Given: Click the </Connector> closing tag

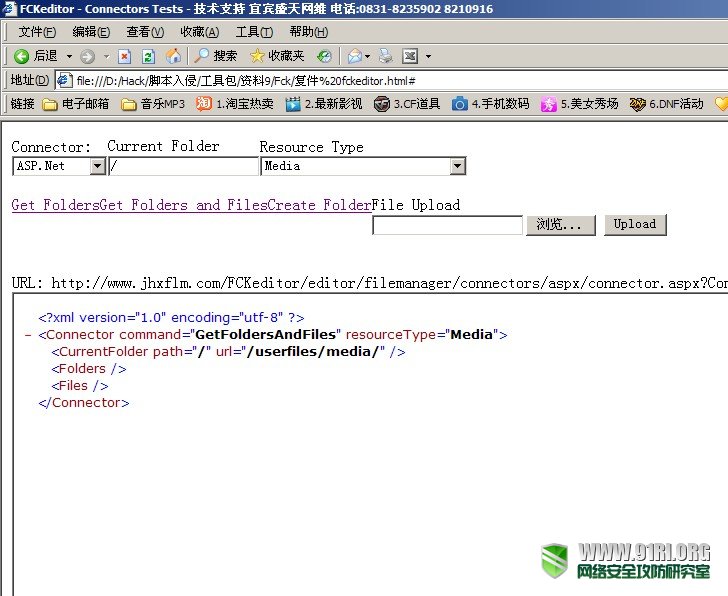Looking at the screenshot, I should click(84, 402).
